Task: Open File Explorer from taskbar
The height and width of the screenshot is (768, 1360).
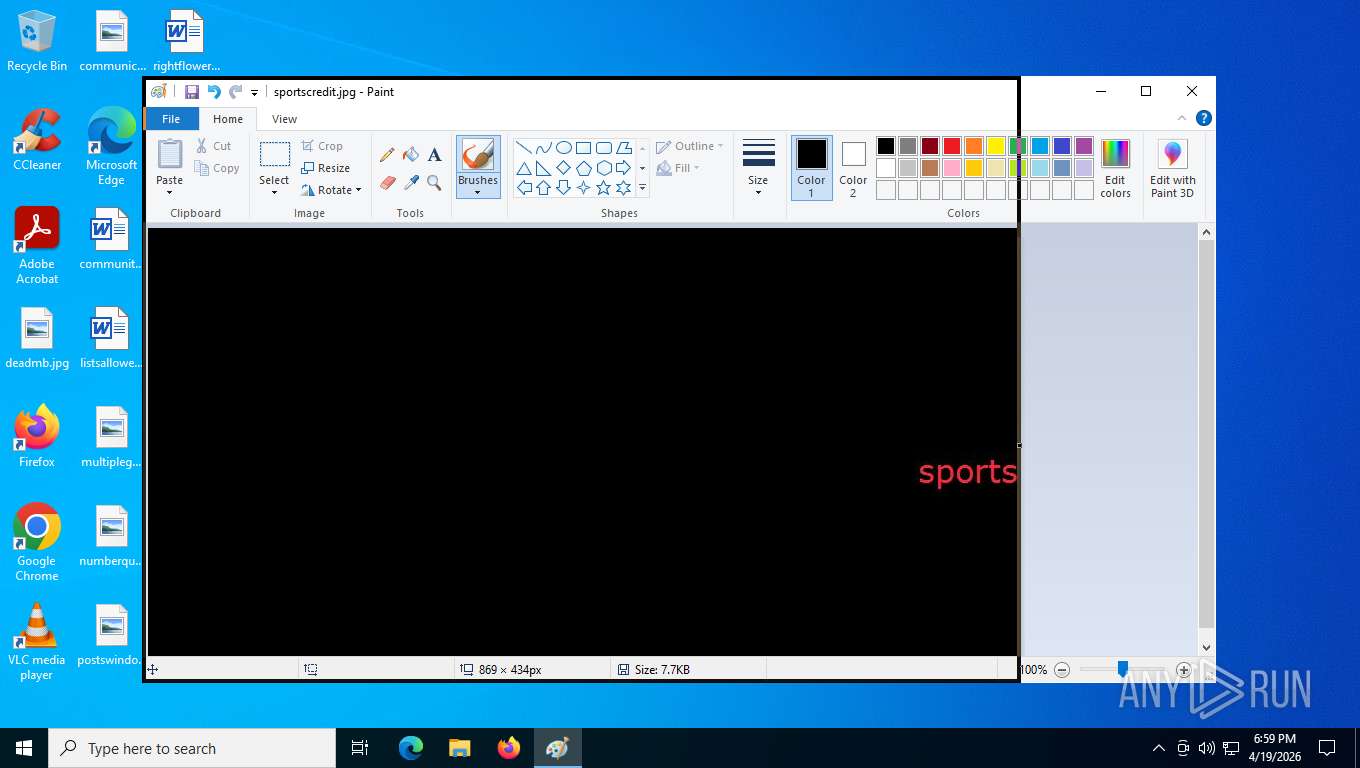Action: tap(459, 748)
